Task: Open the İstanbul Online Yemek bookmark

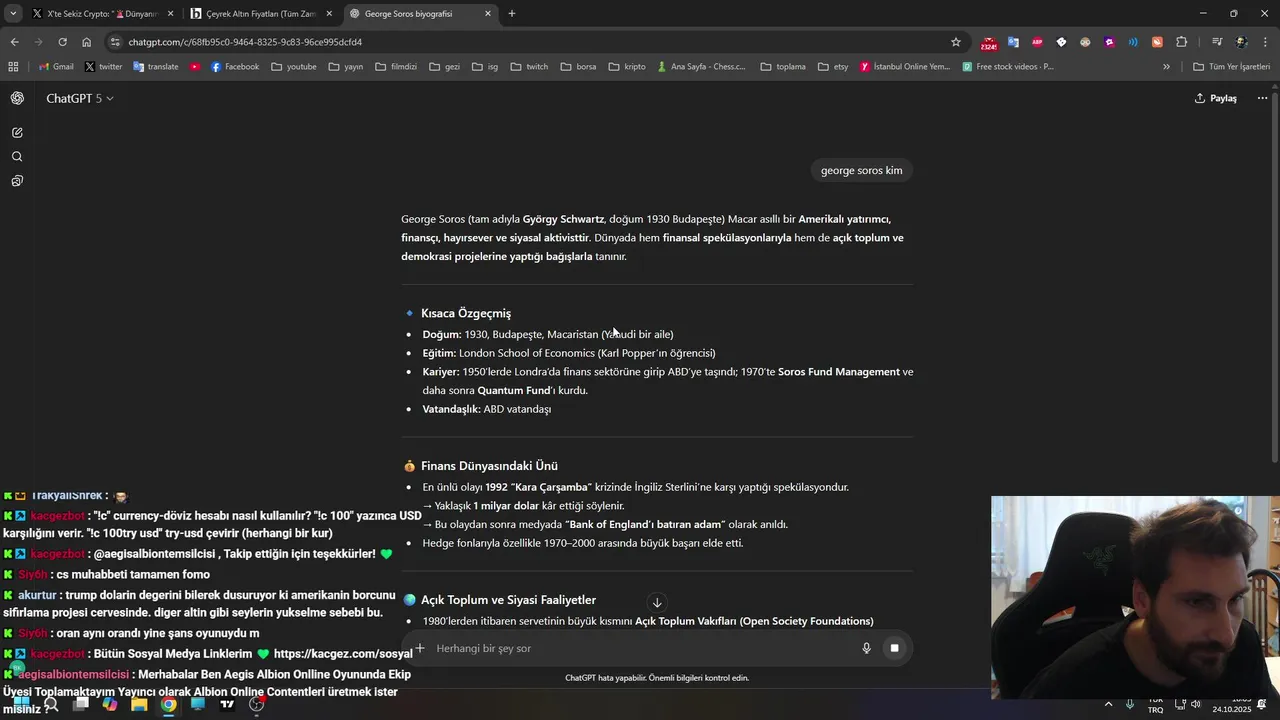Action: tap(904, 67)
